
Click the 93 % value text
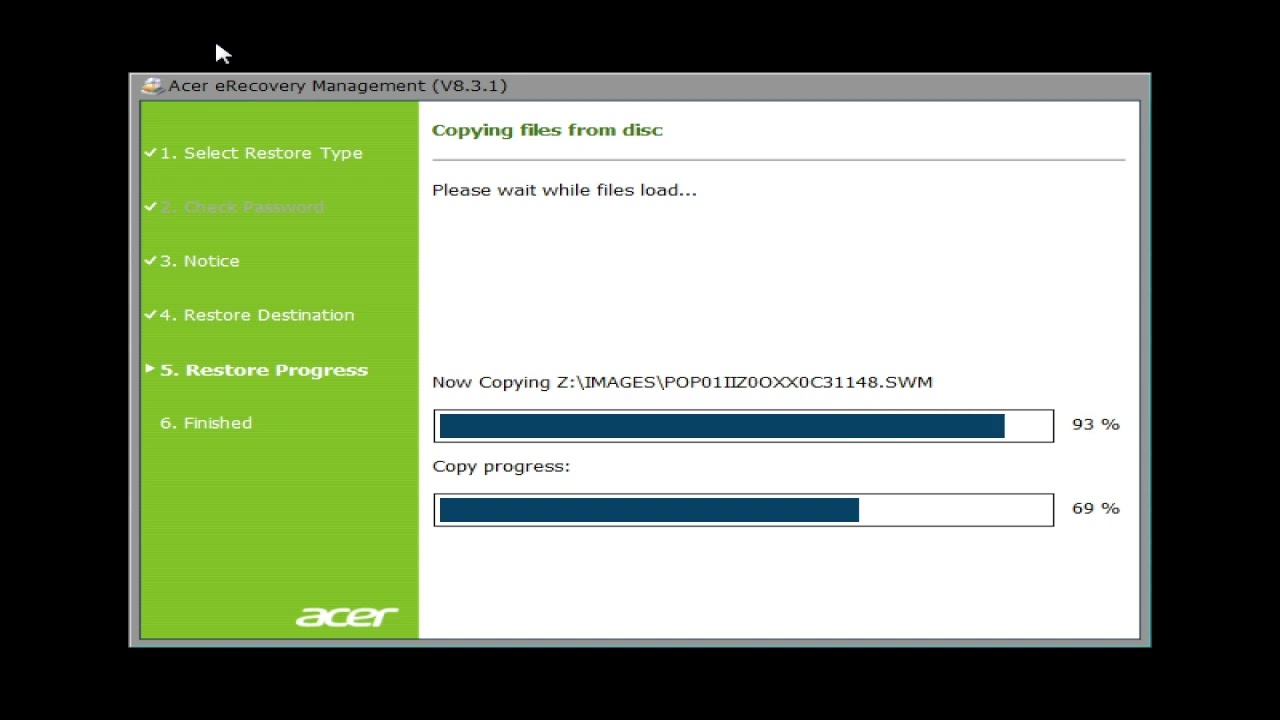[x=1096, y=424]
